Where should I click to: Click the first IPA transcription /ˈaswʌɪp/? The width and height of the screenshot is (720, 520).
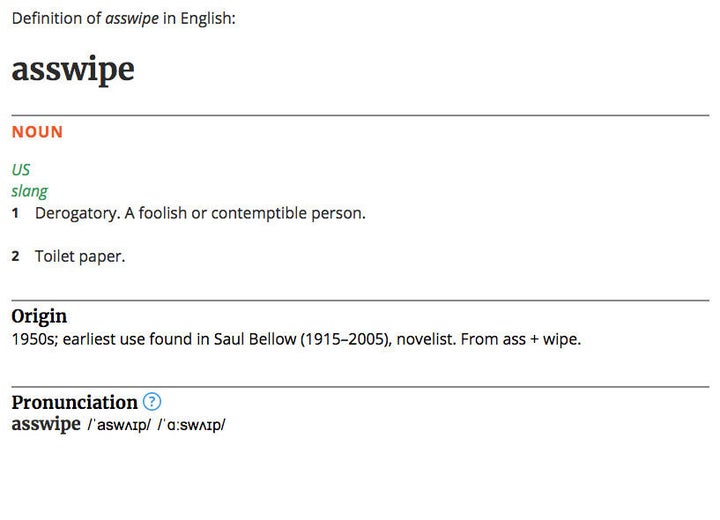pos(119,424)
